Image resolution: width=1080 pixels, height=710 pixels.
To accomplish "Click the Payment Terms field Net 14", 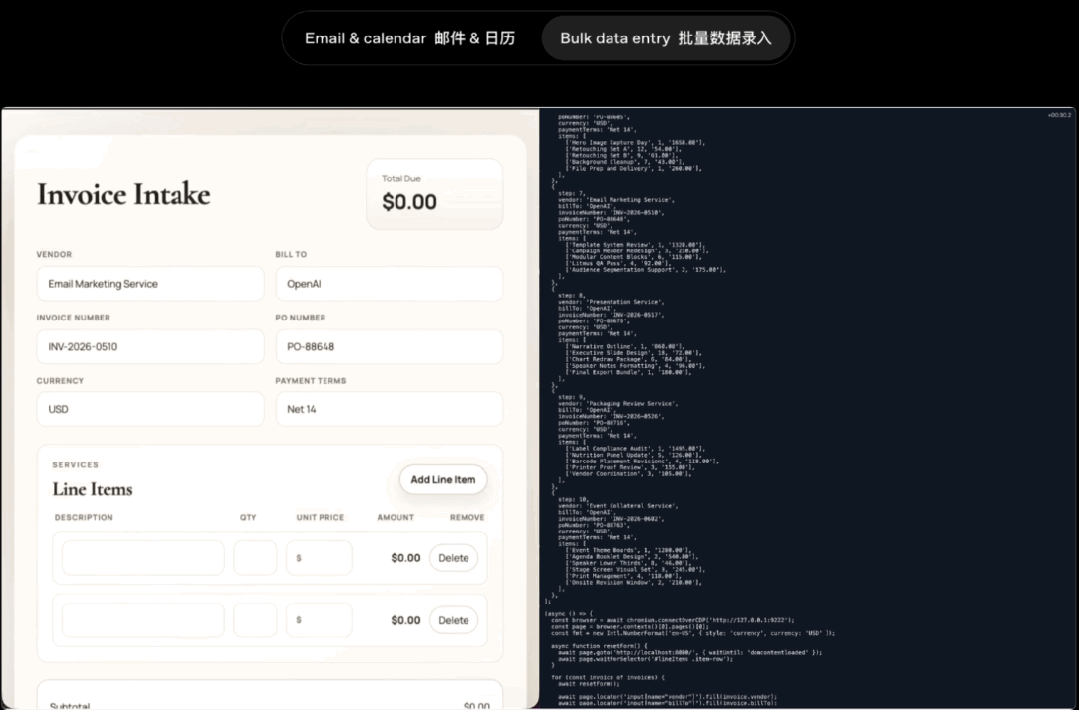I will pyautogui.click(x=389, y=409).
